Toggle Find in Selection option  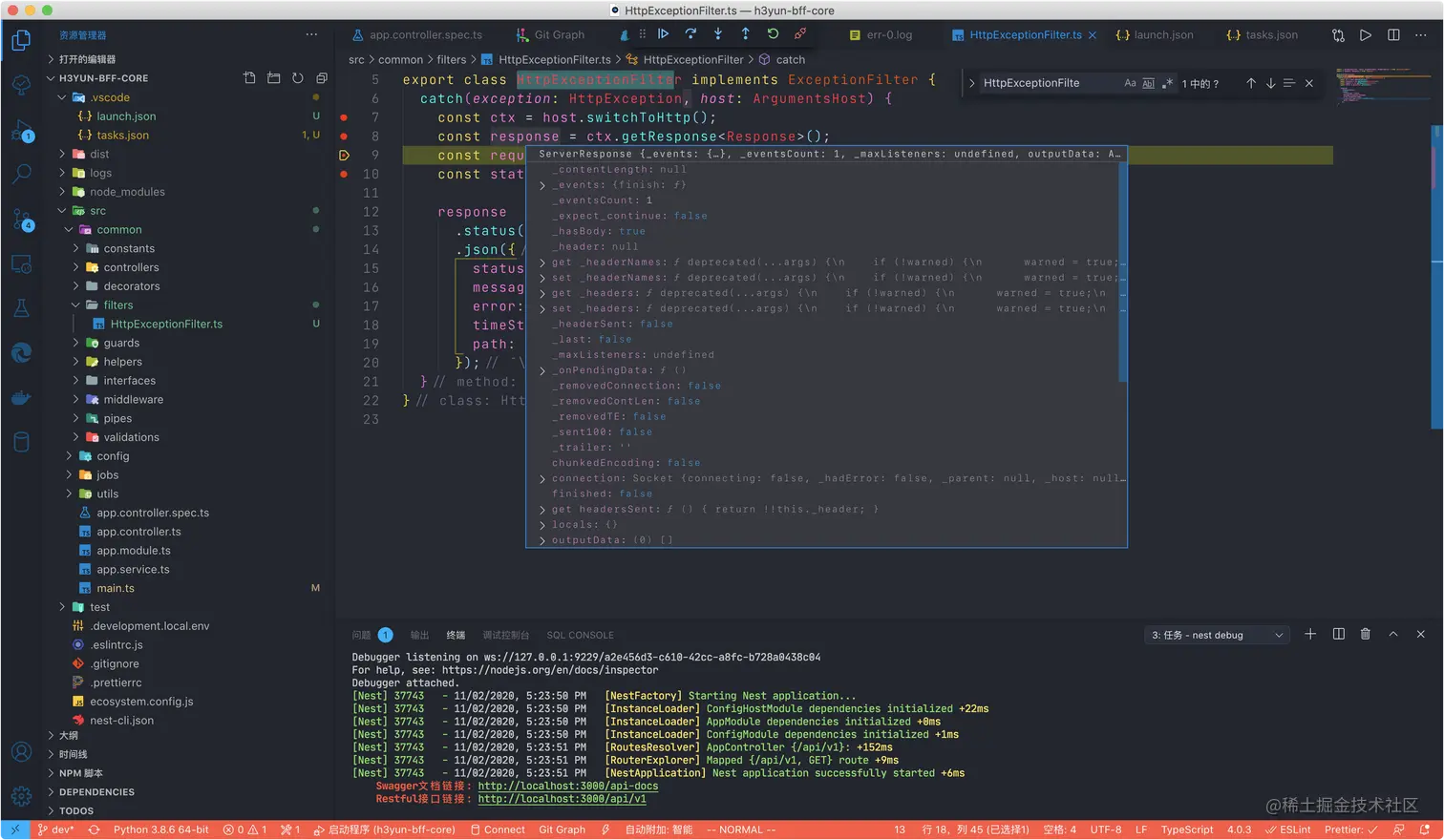1289,83
